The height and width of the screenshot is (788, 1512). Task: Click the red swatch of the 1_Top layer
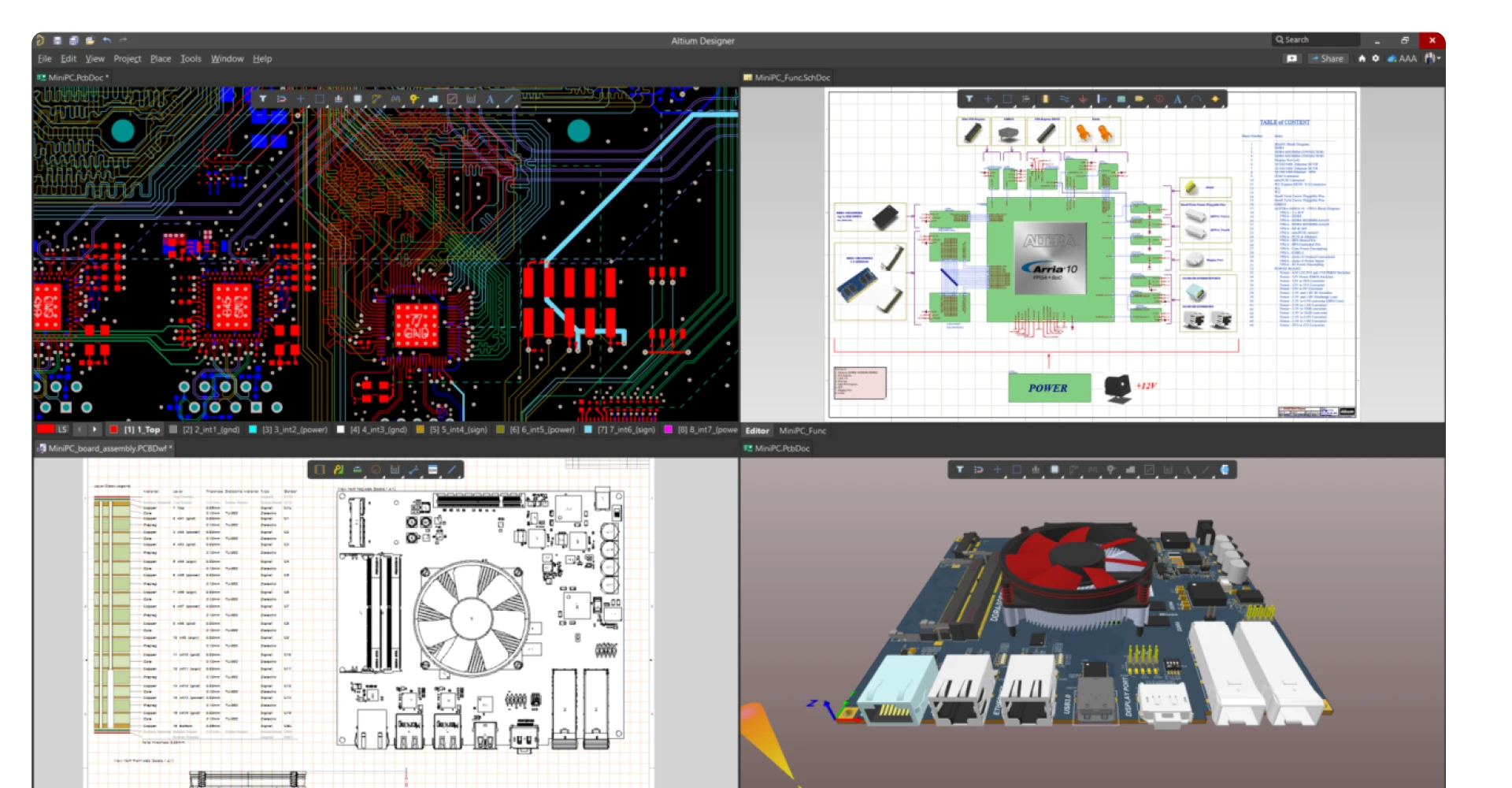click(114, 429)
